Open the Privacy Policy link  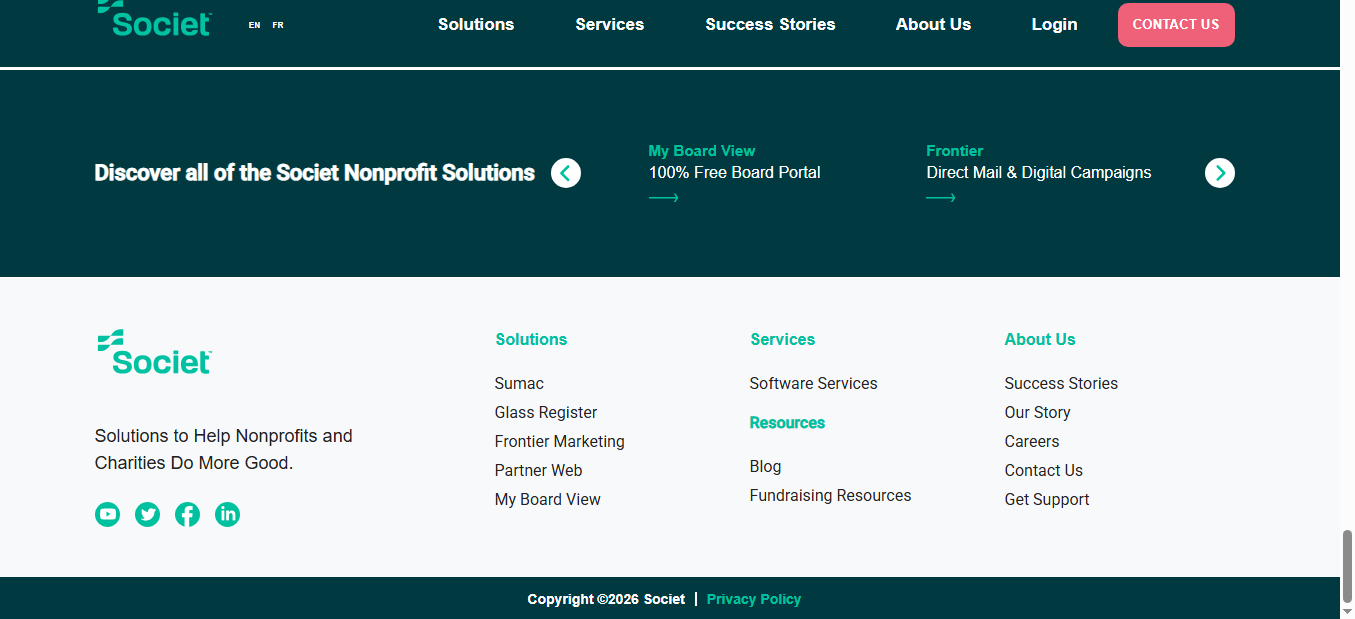(754, 599)
